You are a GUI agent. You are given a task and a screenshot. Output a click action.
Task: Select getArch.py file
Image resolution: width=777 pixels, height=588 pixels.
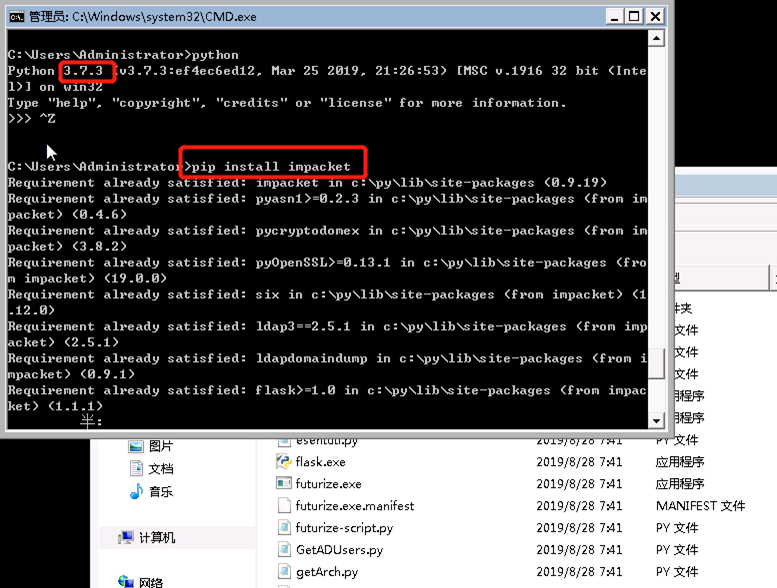pos(328,572)
